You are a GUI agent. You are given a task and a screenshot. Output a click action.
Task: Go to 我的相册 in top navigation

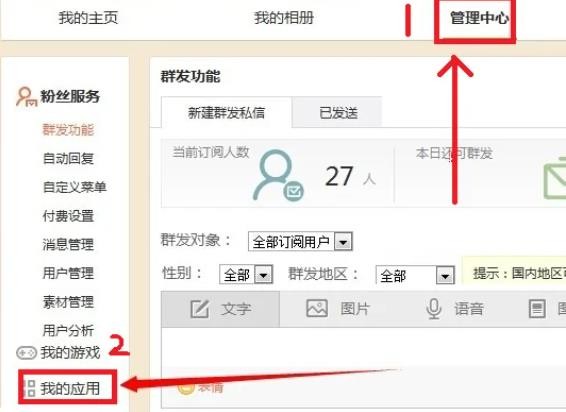(284, 18)
